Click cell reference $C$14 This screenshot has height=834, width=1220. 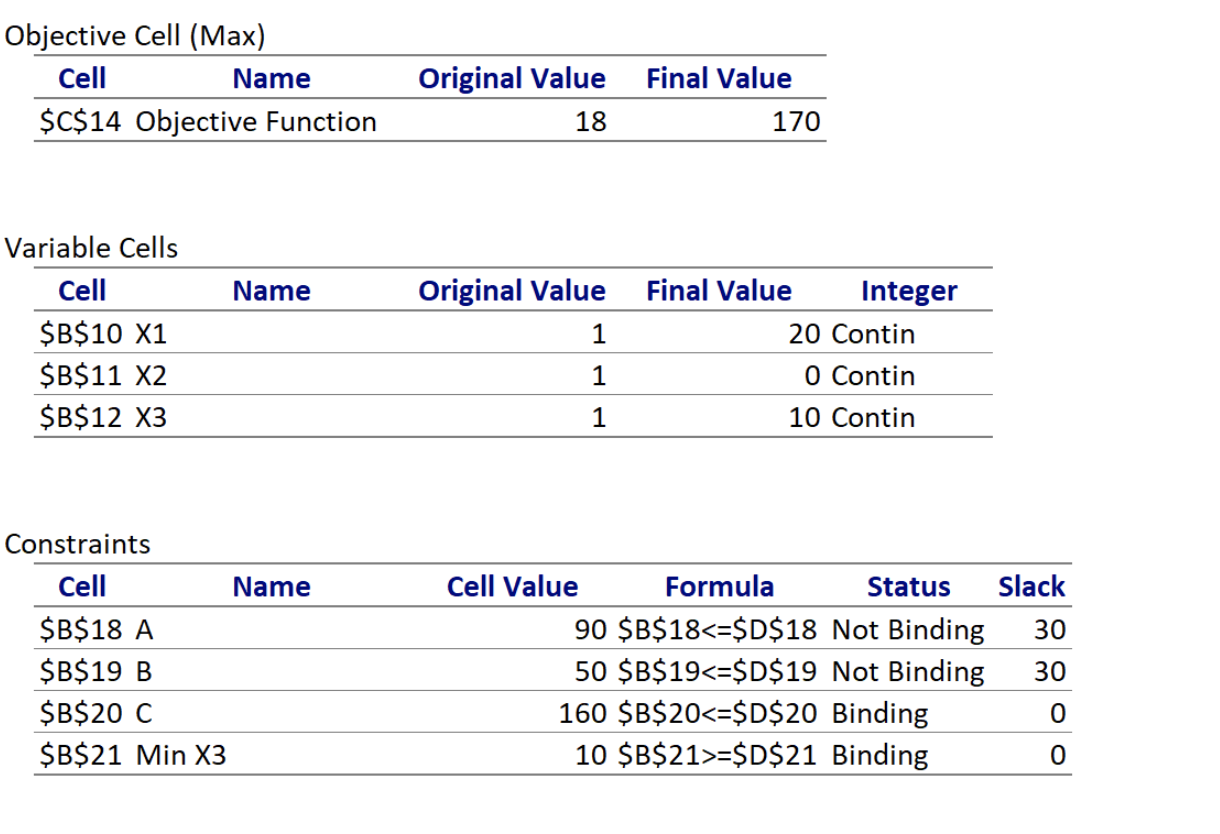[82, 122]
